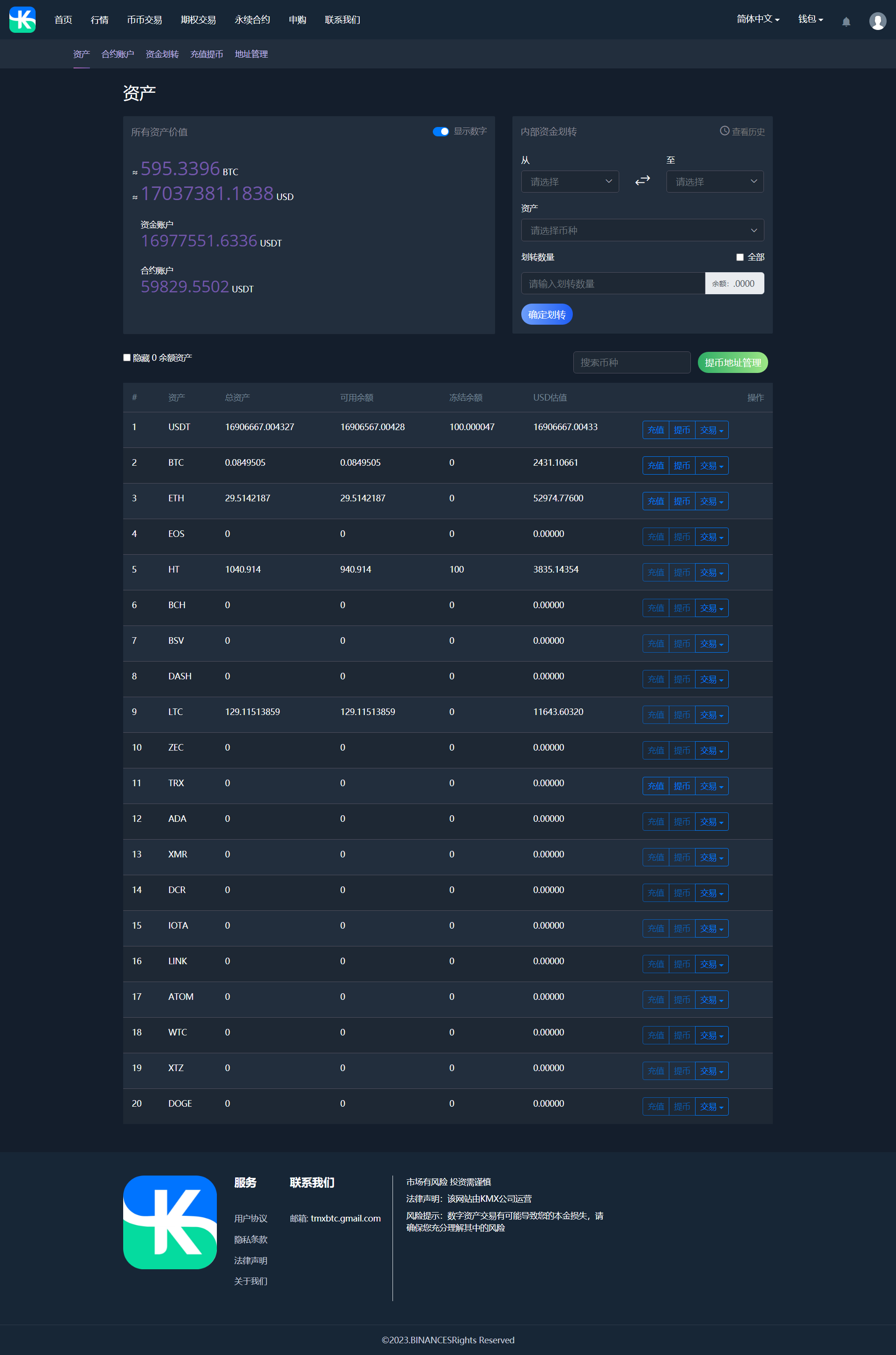Screen dimensions: 896x1355
Task: Expand the 至 destination account dropdown
Action: [714, 182]
